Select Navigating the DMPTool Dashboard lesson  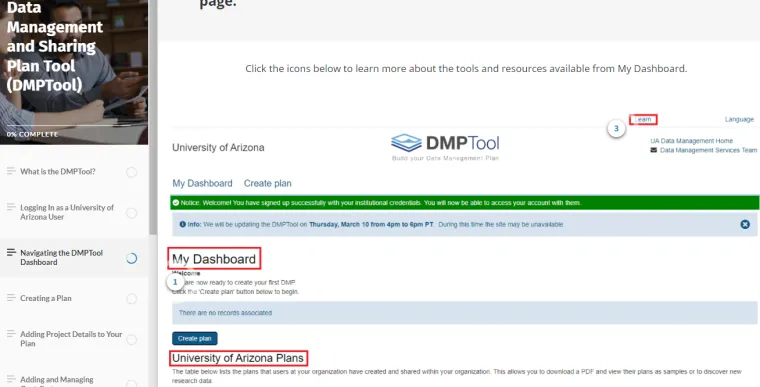tap(62, 258)
